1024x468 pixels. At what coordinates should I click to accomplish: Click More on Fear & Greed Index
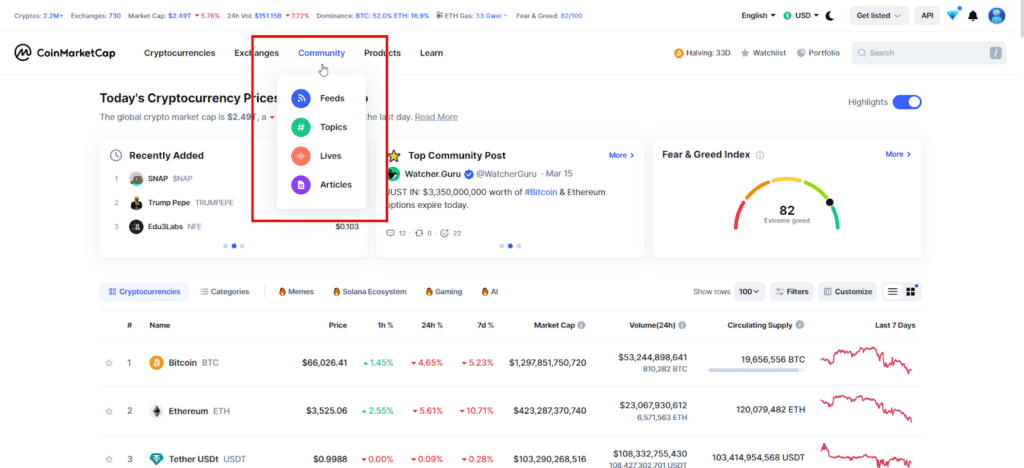pos(898,154)
